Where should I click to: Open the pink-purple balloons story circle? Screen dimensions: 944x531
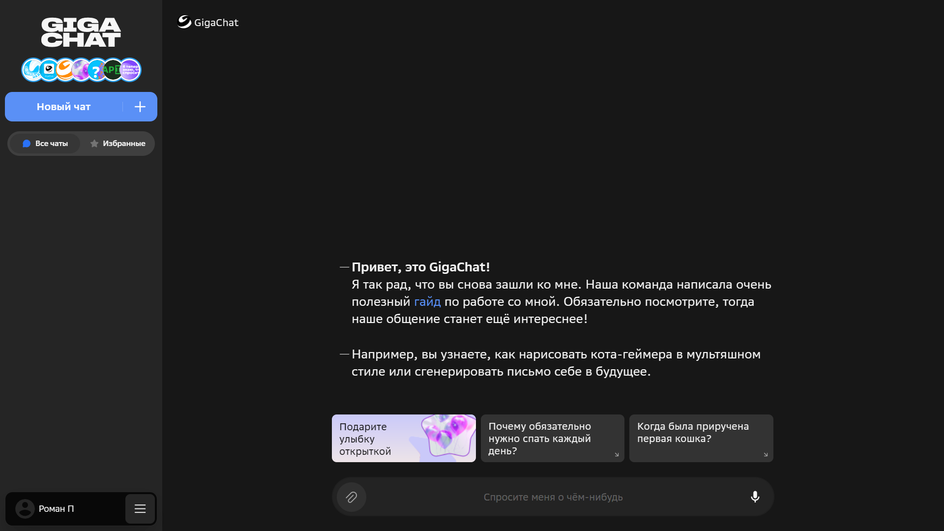coord(81,69)
